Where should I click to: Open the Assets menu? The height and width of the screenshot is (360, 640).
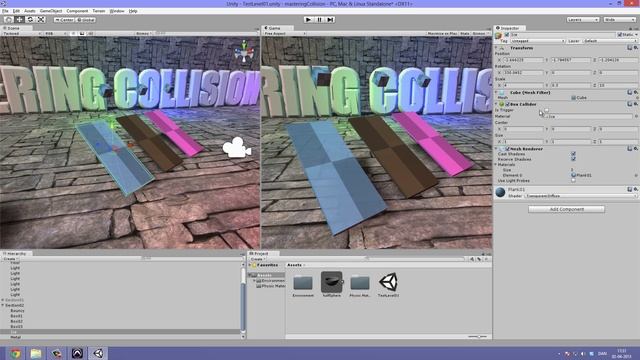[30, 11]
